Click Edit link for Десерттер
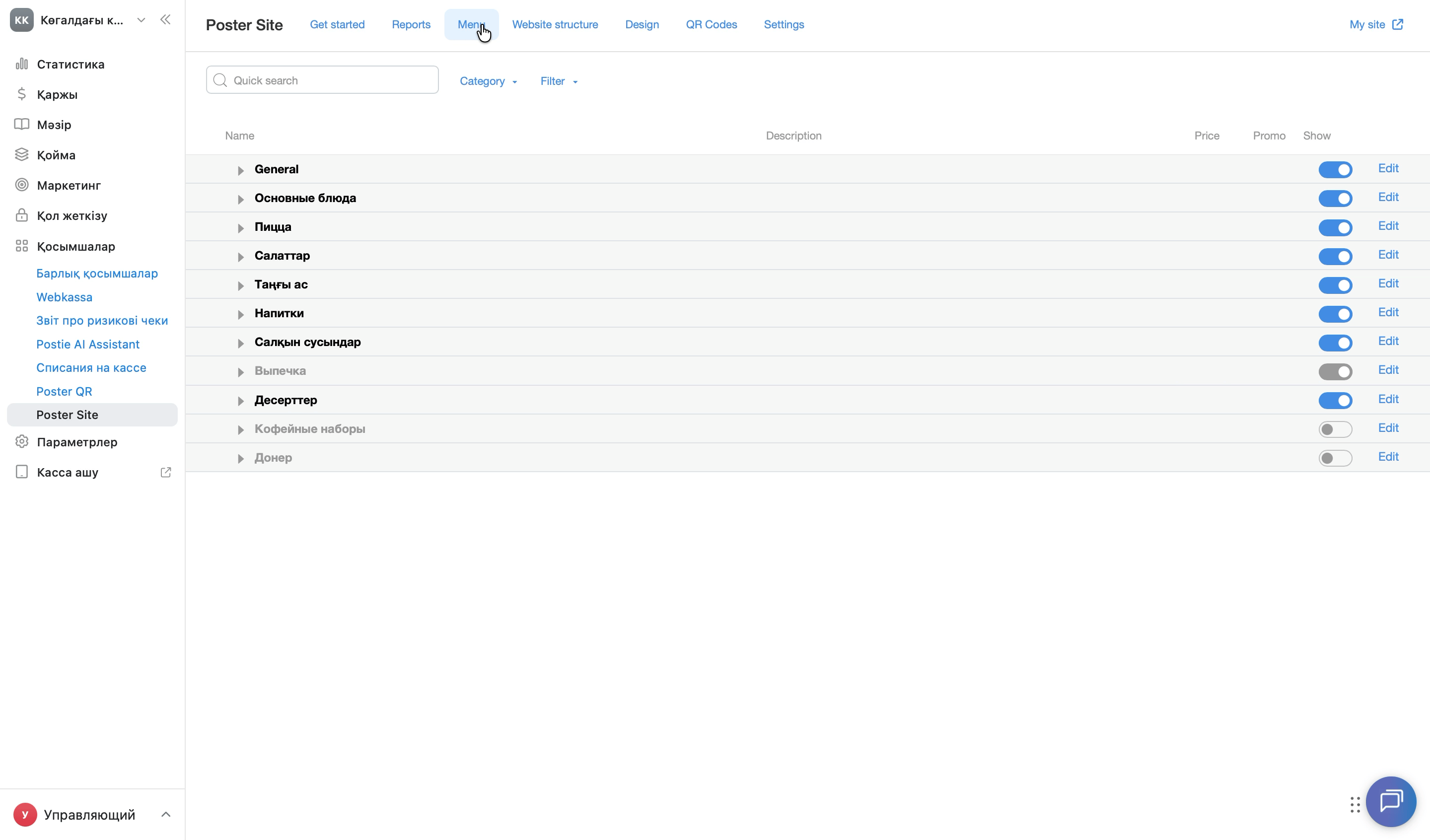Image resolution: width=1430 pixels, height=840 pixels. [1389, 399]
